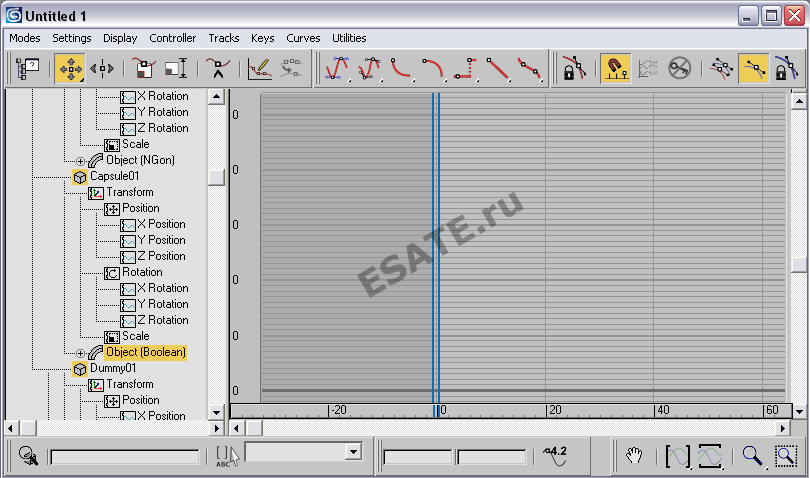Open the Settings menu
Viewport: 810px width, 478px height.
coord(71,38)
